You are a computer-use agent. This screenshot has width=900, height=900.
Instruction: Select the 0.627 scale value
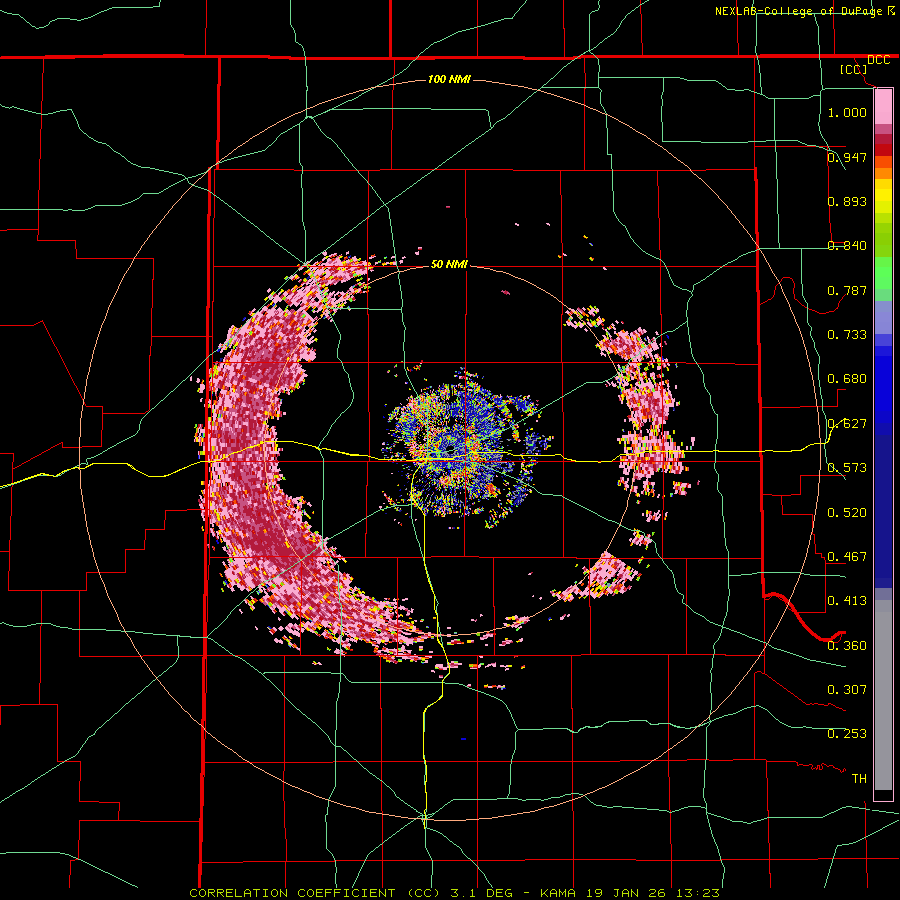847,424
